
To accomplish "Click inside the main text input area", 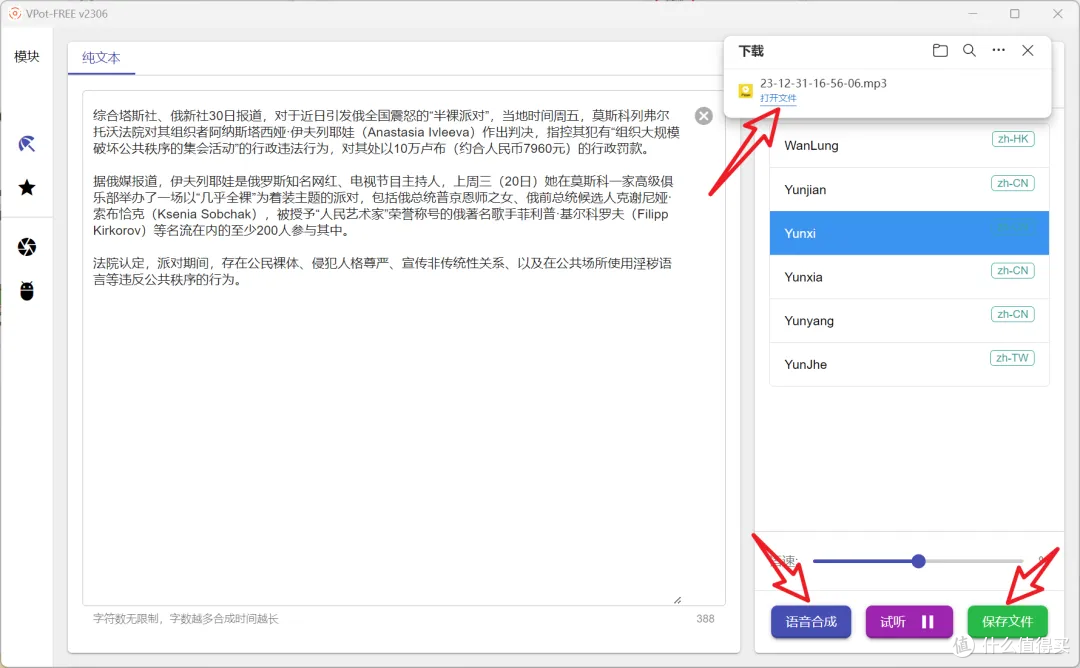I will coord(404,348).
